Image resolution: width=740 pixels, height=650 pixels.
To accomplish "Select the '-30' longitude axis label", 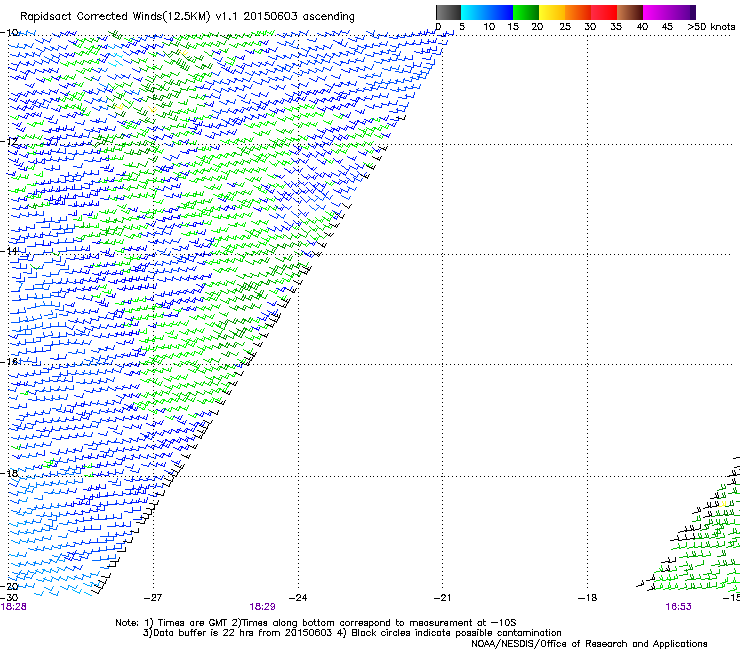I will coord(9,598).
